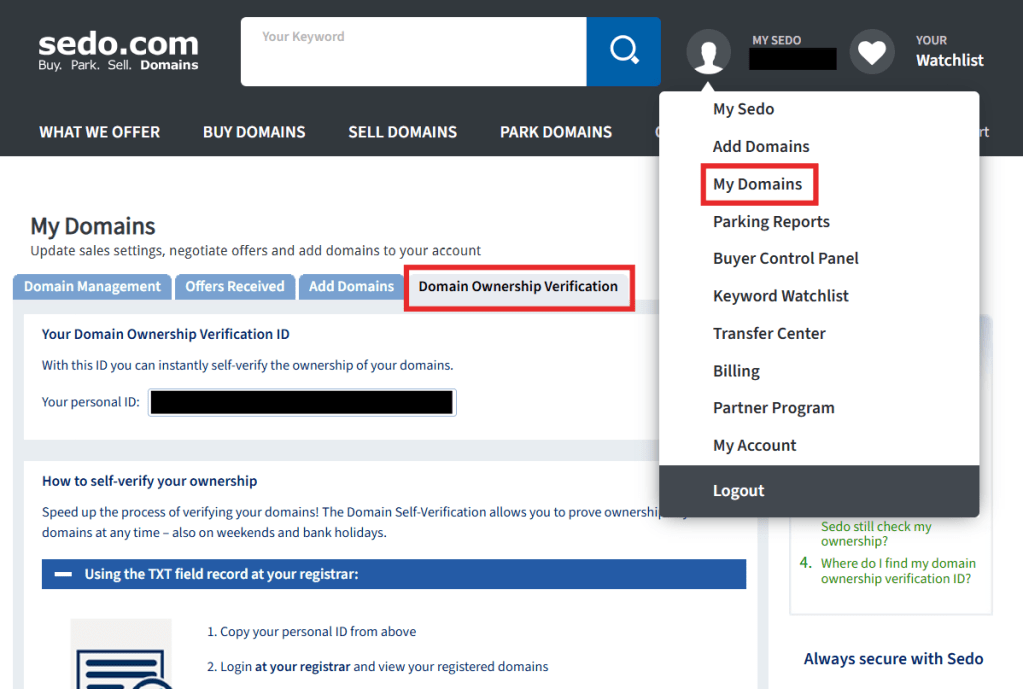The image size is (1023, 689).
Task: Click the magnifying glass search button
Action: pos(623,51)
